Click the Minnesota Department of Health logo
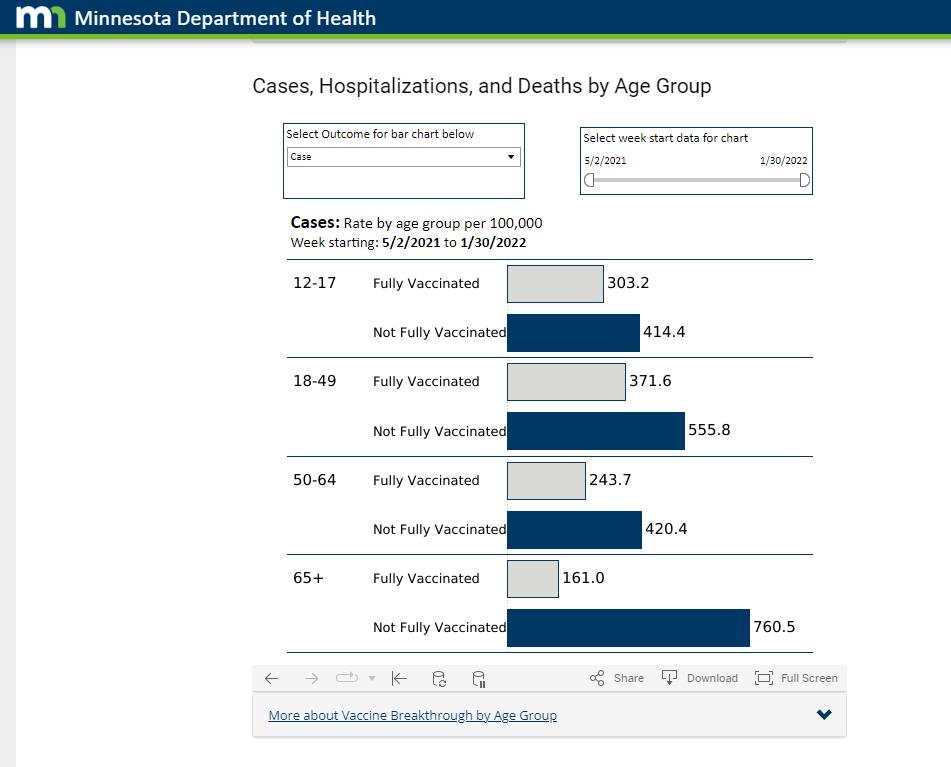This screenshot has height=767, width=951. [41, 18]
